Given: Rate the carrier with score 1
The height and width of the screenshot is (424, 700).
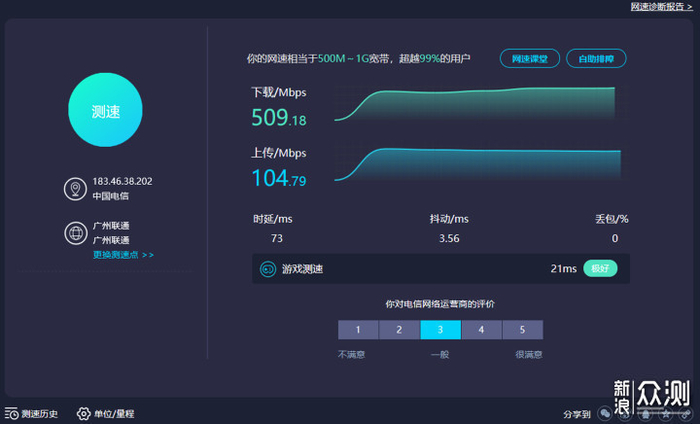Looking at the screenshot, I should pos(357,330).
